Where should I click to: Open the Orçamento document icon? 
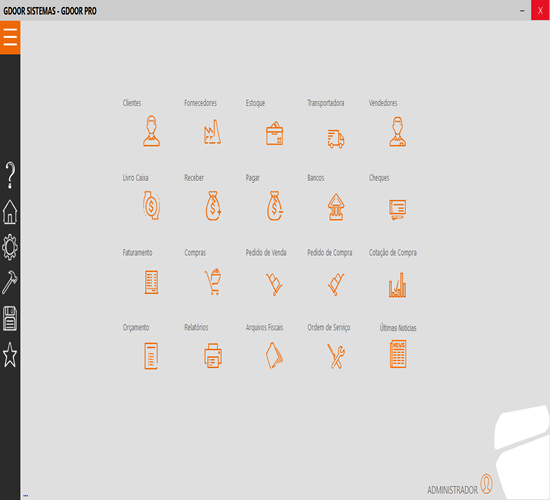(151, 356)
